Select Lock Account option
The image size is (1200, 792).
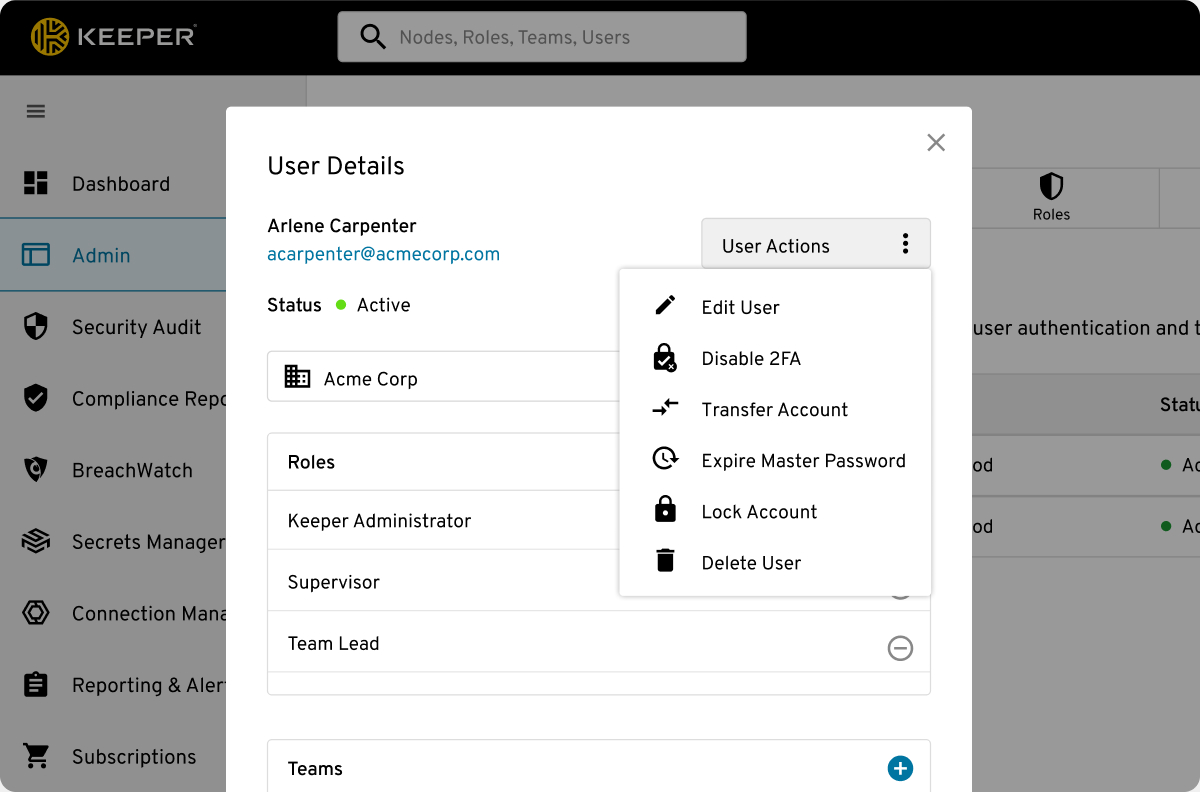(x=775, y=511)
